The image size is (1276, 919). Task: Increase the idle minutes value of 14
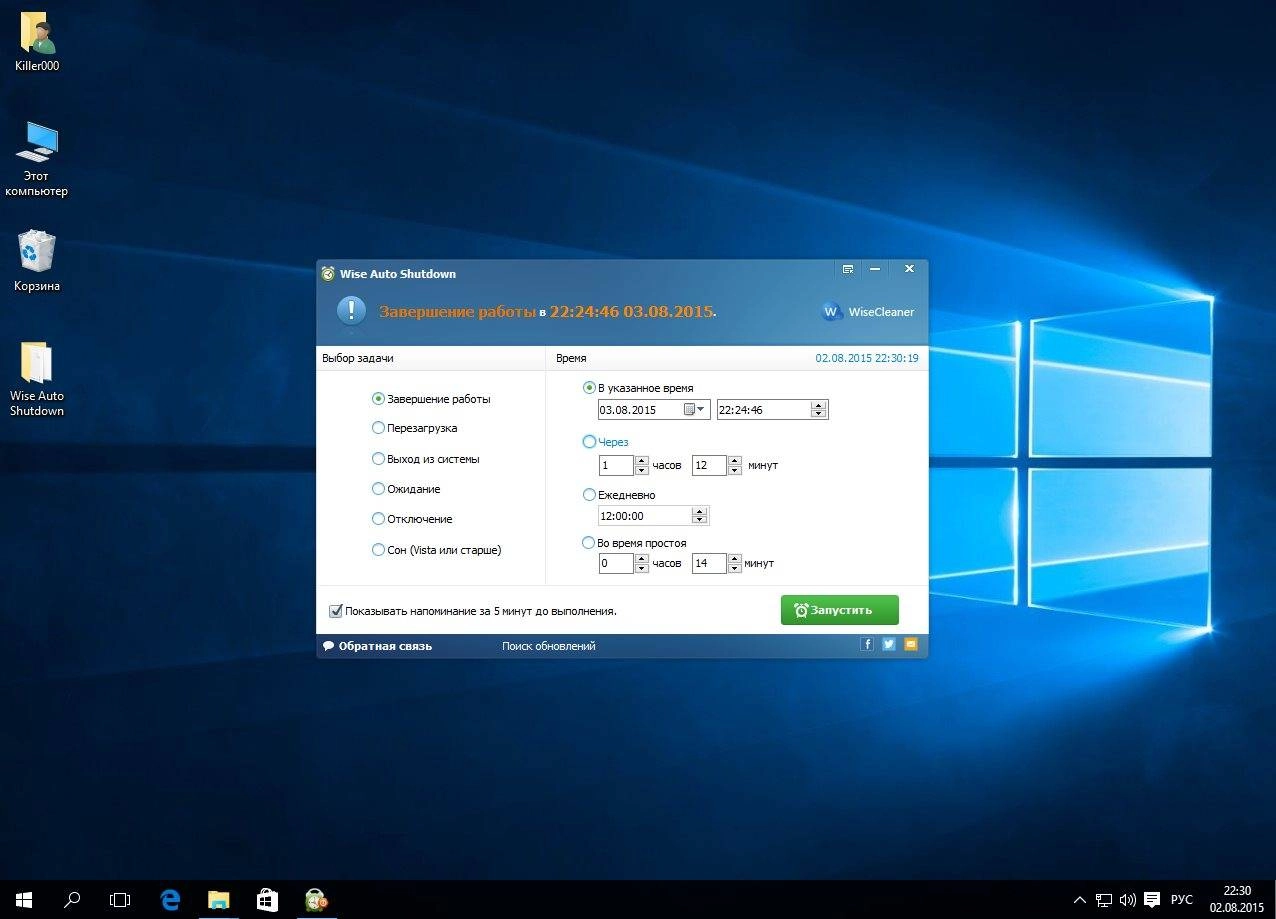point(735,559)
